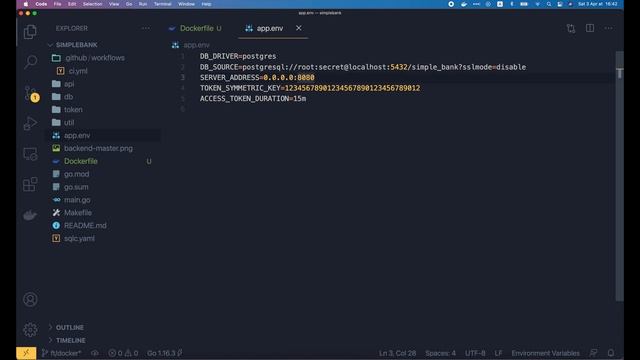Open backend-master.png file
The image size is (640, 360).
98,148
